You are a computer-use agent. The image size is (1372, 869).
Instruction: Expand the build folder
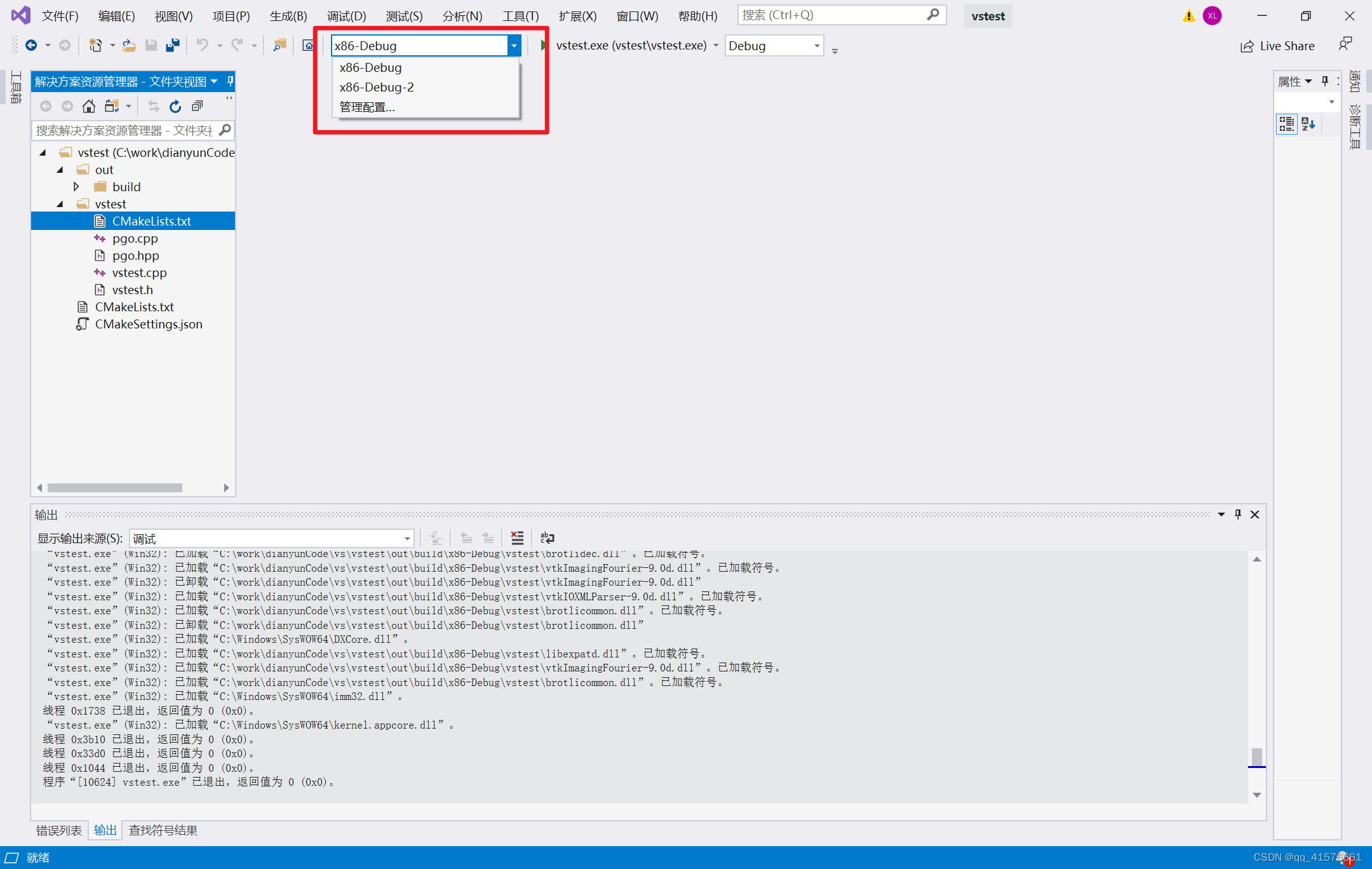(77, 186)
